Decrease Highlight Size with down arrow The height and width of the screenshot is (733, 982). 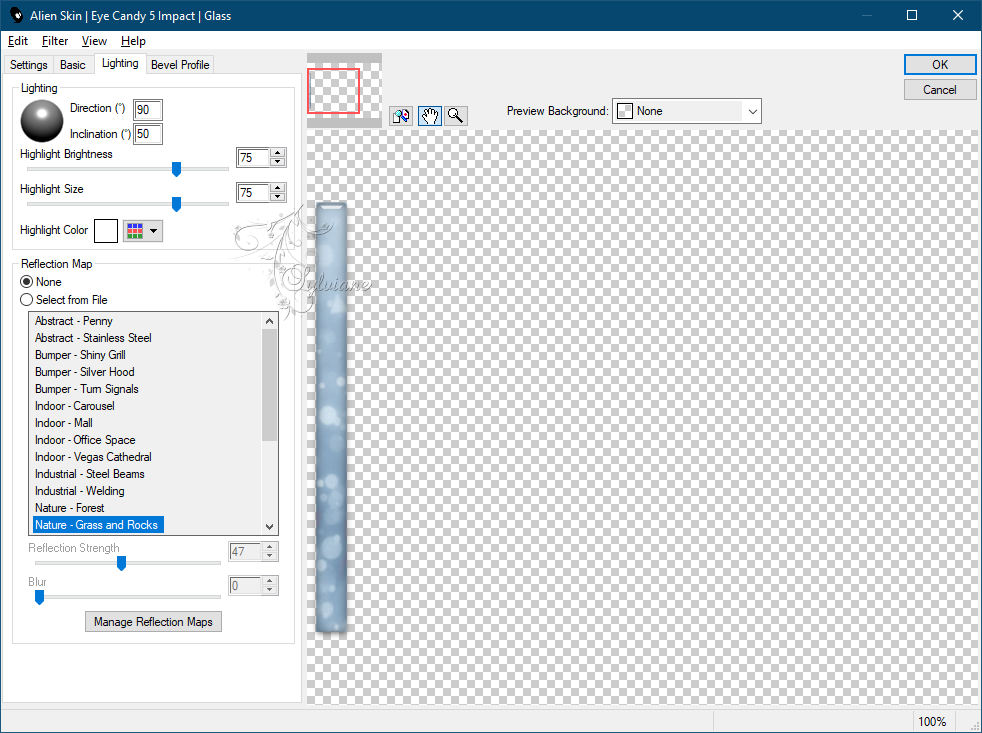[278, 197]
